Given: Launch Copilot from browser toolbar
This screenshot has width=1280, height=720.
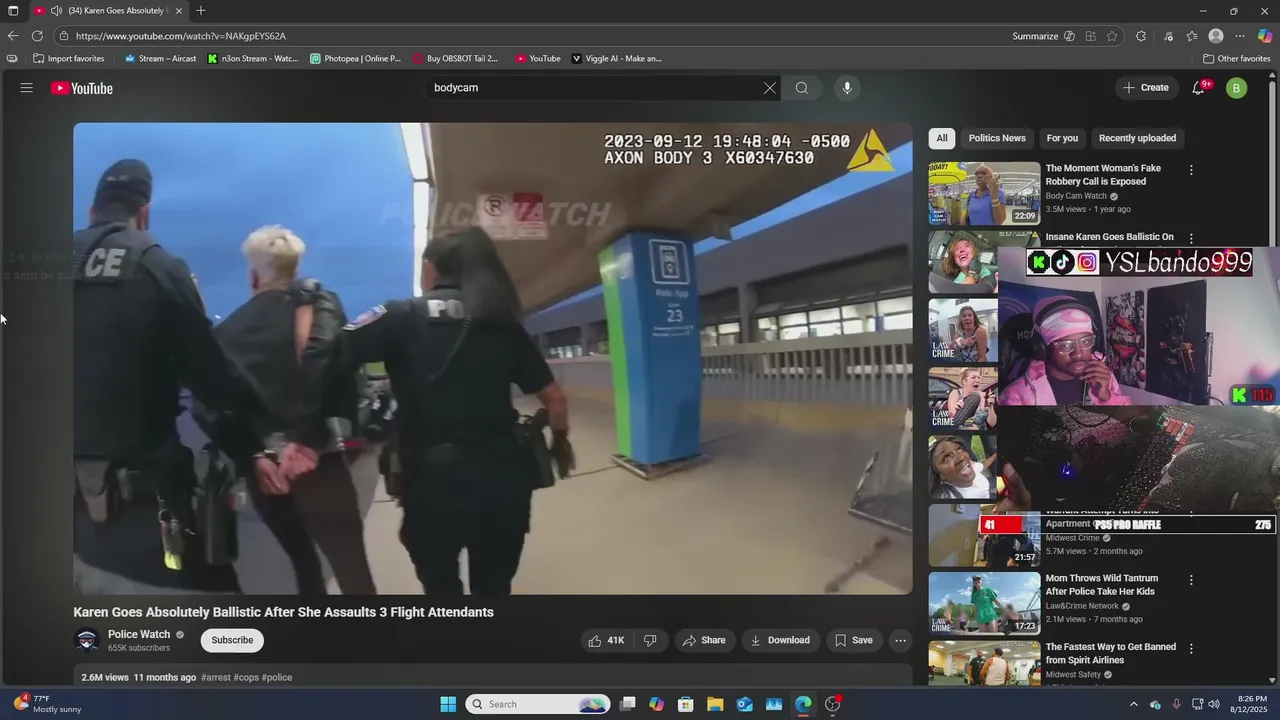Looking at the screenshot, I should coord(1265,36).
